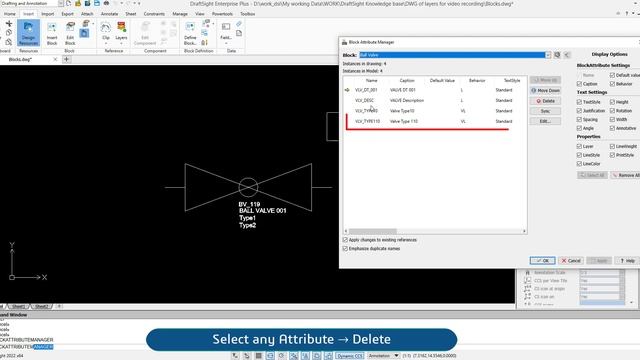The width and height of the screenshot is (640, 360).
Task: Click the collapse display options arrow icon
Action: 567,55
